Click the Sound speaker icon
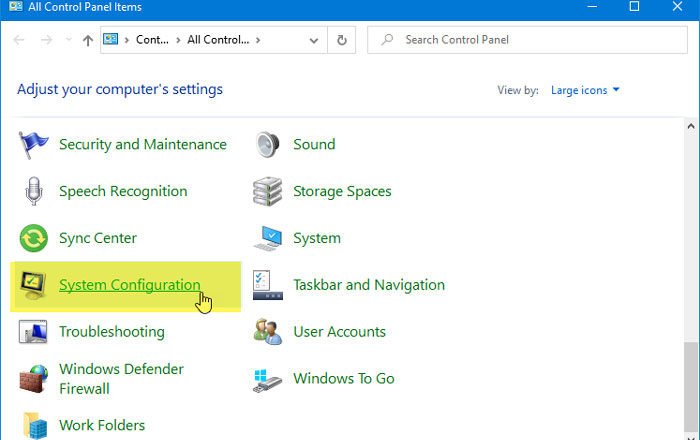The width and height of the screenshot is (700, 440). pyautogui.click(x=268, y=145)
